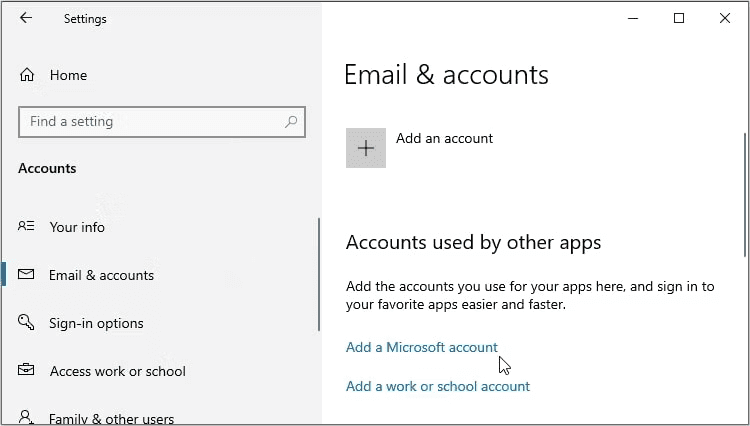This screenshot has width=750, height=426.
Task: Click the Your info person icon
Action: pos(27,227)
